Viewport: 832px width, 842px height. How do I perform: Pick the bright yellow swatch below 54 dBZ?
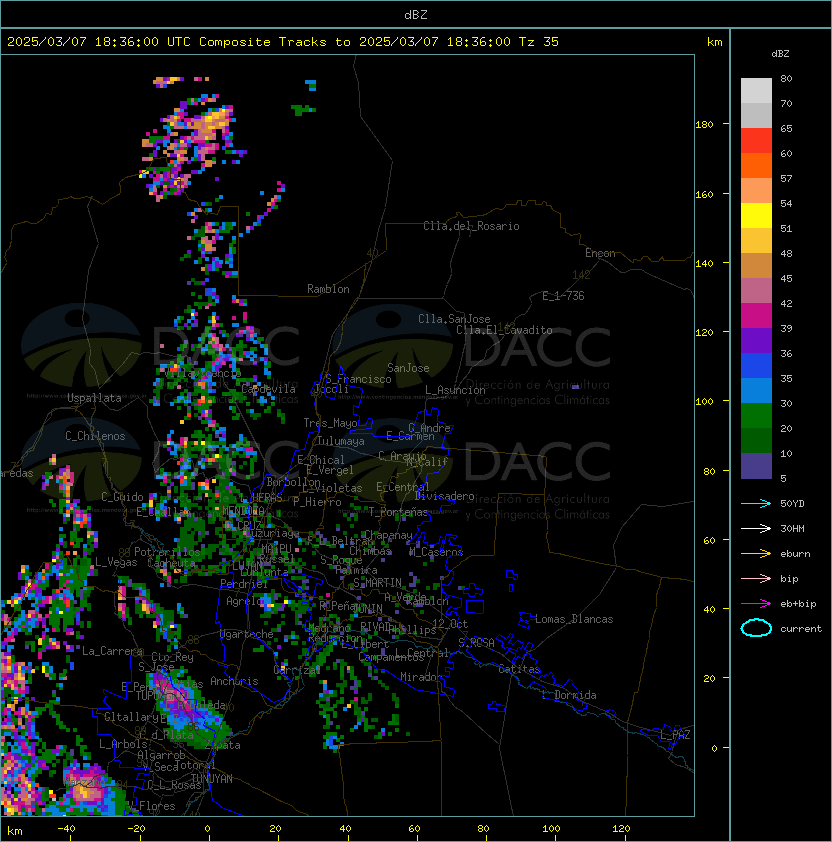coord(756,215)
